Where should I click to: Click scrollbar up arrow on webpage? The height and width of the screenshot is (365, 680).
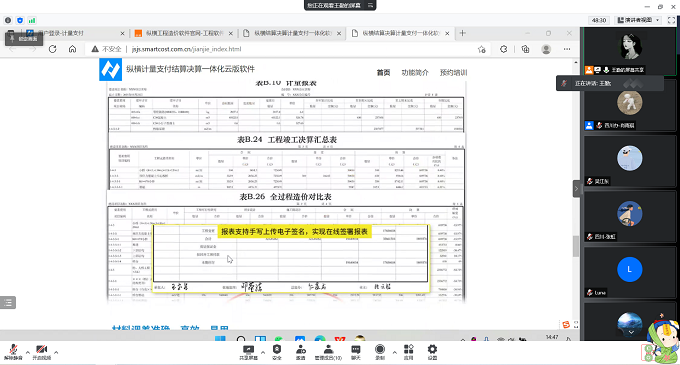[576, 62]
